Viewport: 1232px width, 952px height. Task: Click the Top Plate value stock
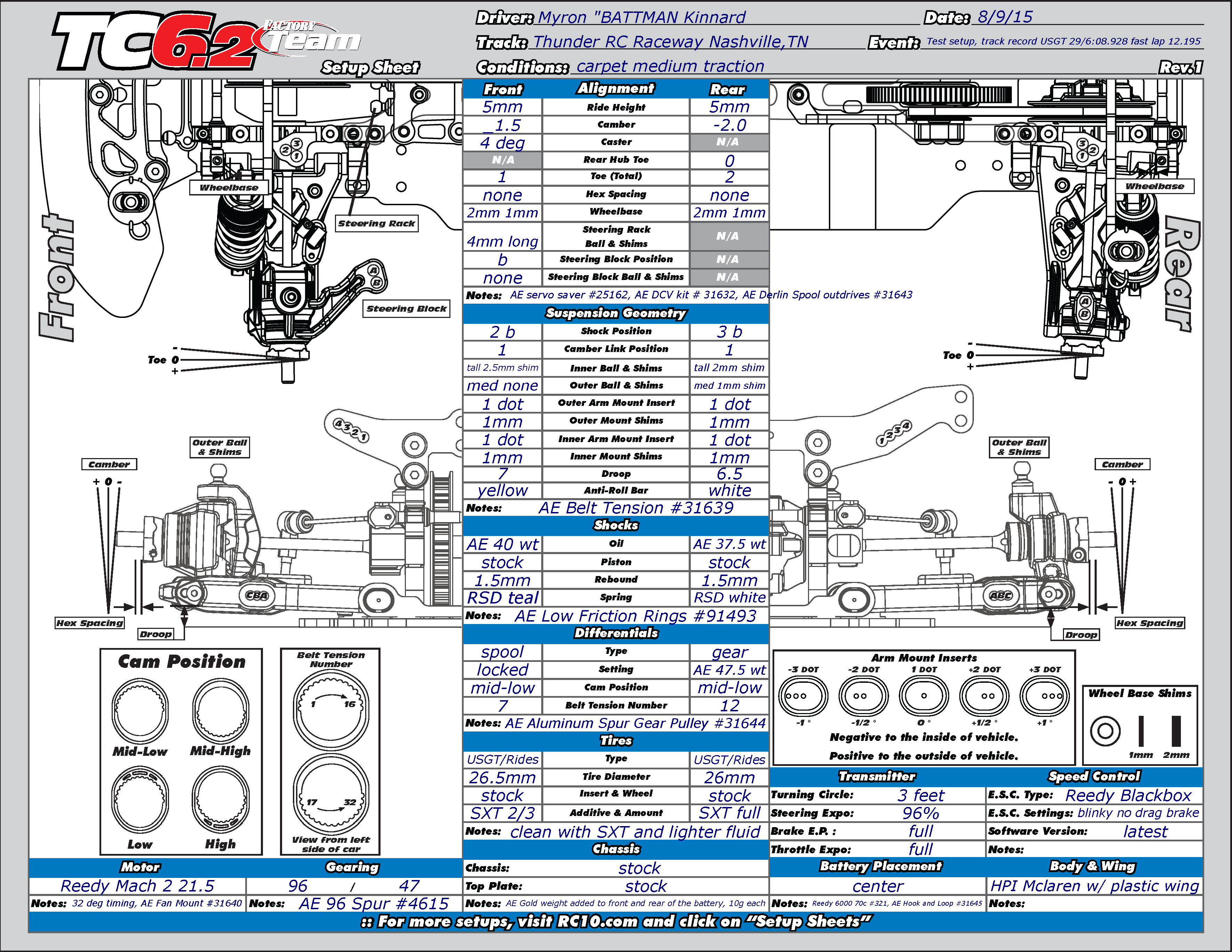[646, 886]
